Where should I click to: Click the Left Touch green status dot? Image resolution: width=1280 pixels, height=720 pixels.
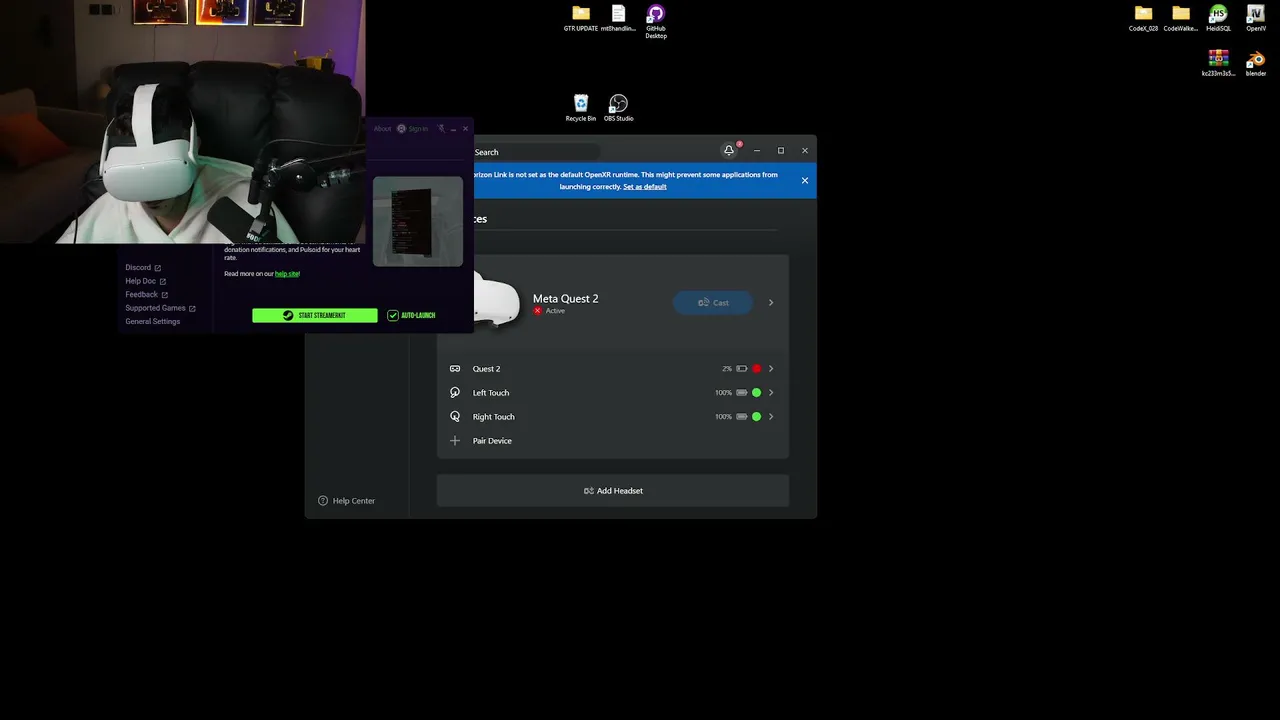[757, 393]
